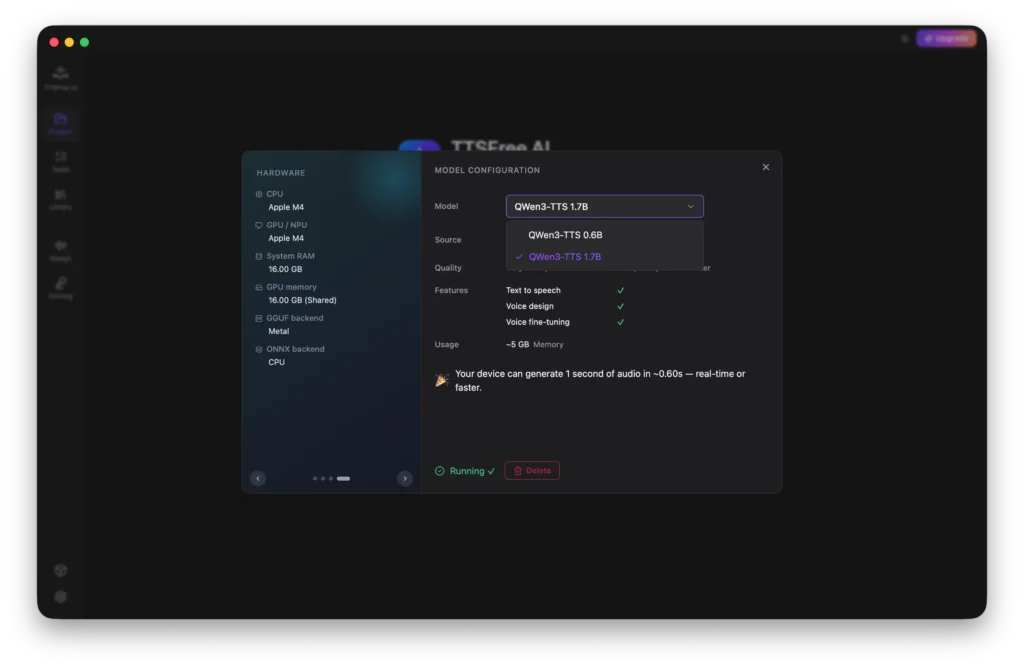Click the System RAM icon
Screen dimensions: 1024x668
[x=259, y=257]
